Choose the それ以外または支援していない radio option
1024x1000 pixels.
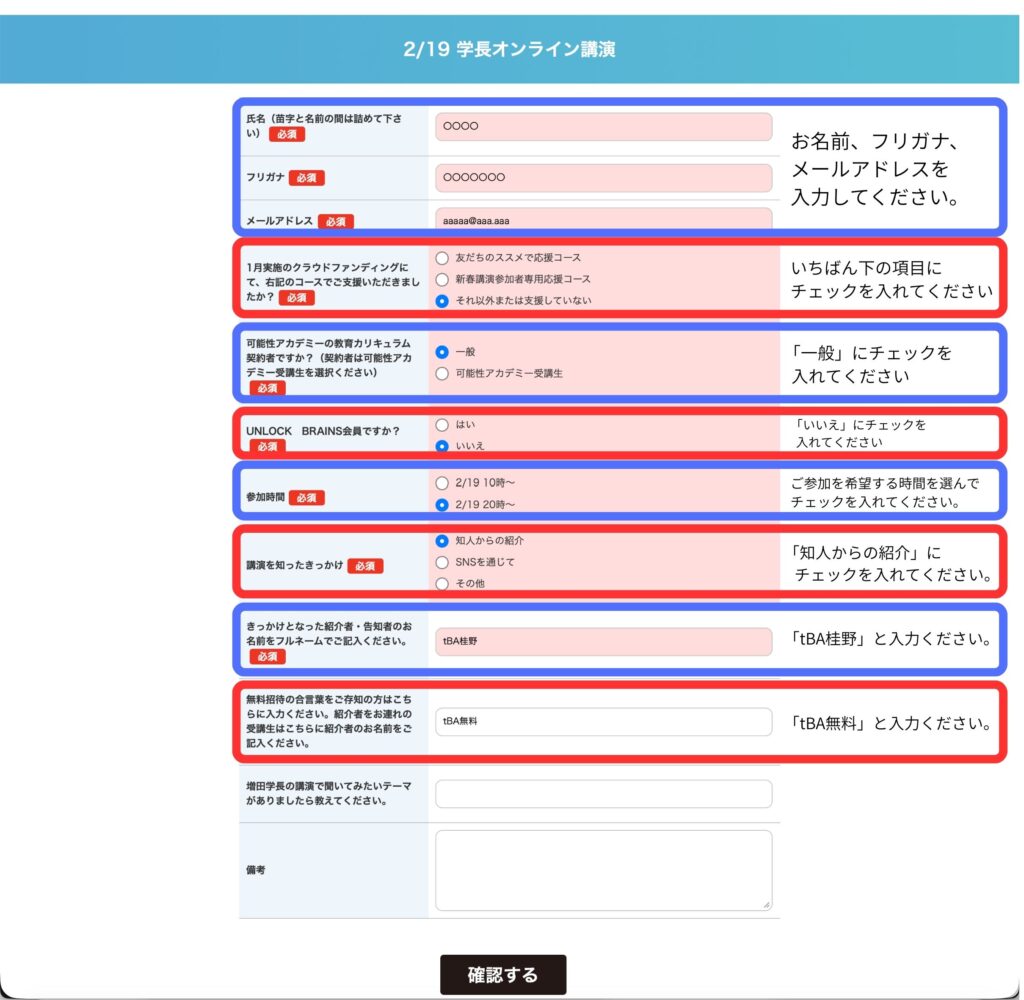[x=443, y=301]
